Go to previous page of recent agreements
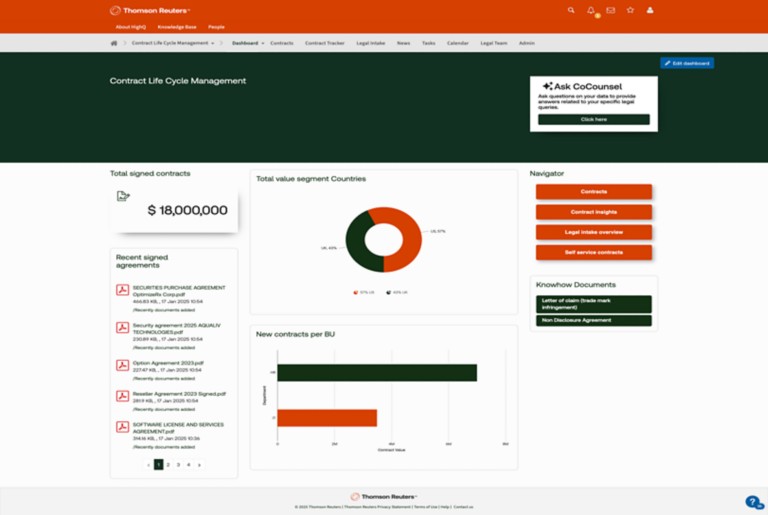 tap(148, 465)
